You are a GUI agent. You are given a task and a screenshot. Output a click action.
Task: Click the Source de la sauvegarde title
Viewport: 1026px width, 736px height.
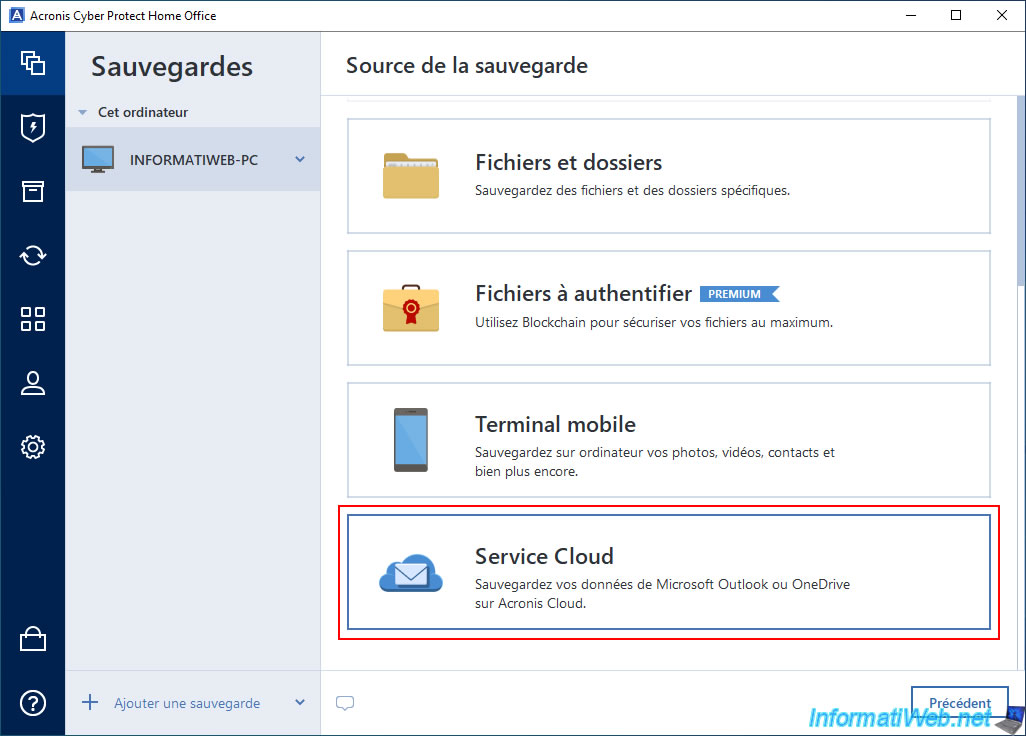(x=467, y=65)
